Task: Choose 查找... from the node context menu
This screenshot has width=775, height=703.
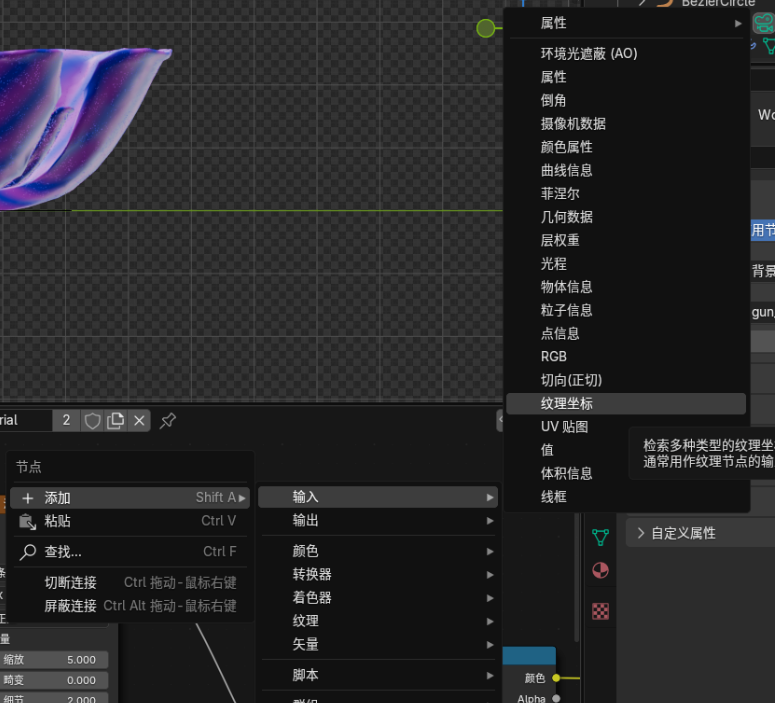Action: click(129, 552)
